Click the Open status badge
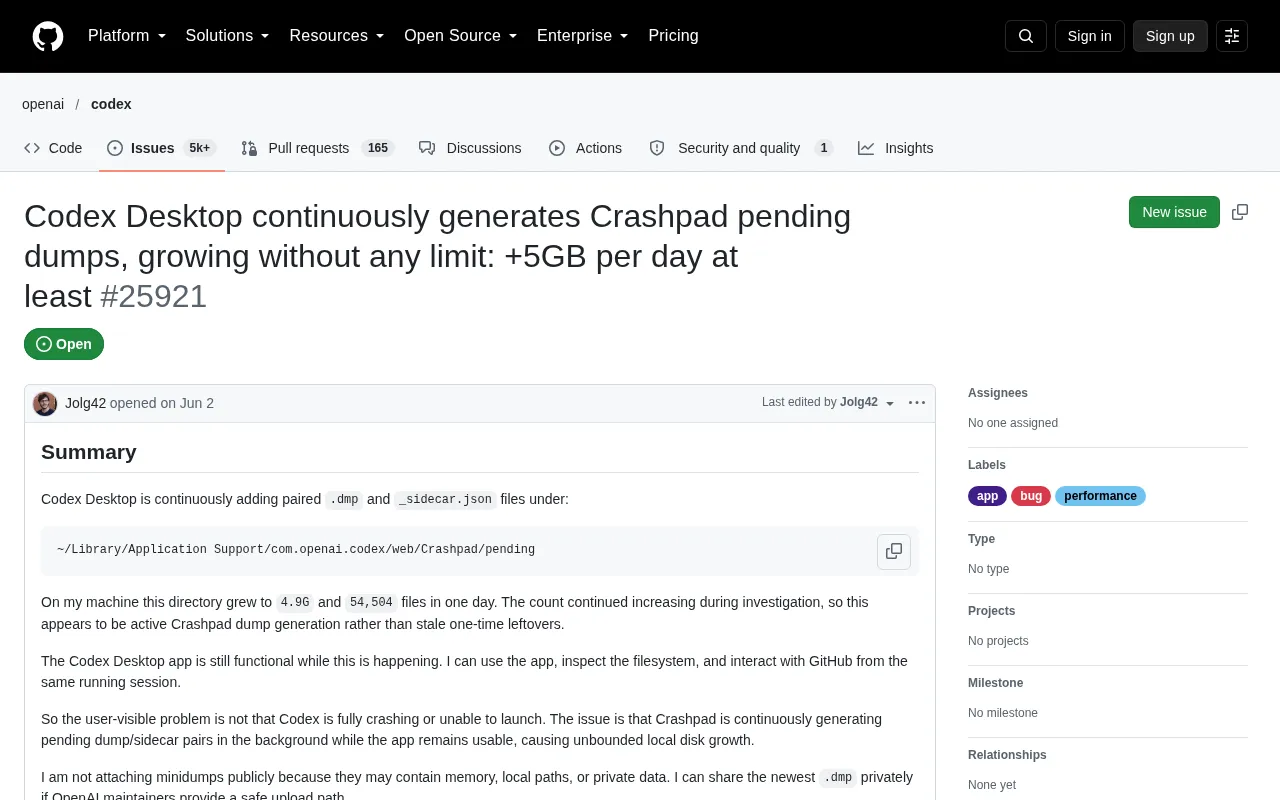This screenshot has width=1280, height=800. 64,344
